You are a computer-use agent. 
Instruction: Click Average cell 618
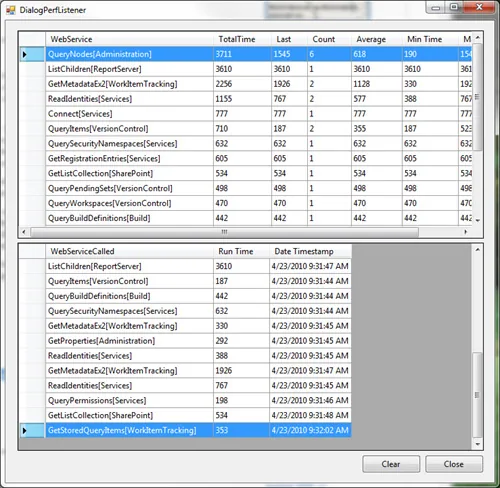click(377, 54)
